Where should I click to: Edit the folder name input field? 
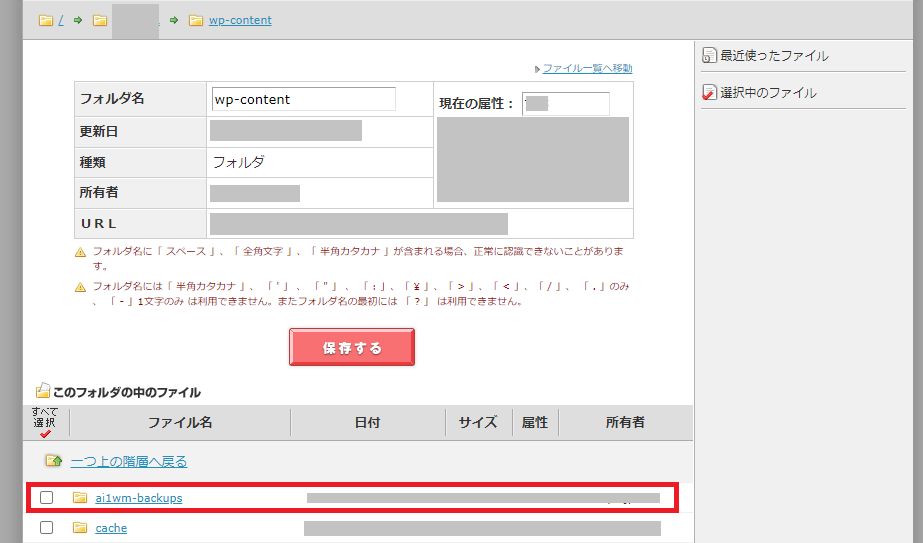click(x=303, y=100)
